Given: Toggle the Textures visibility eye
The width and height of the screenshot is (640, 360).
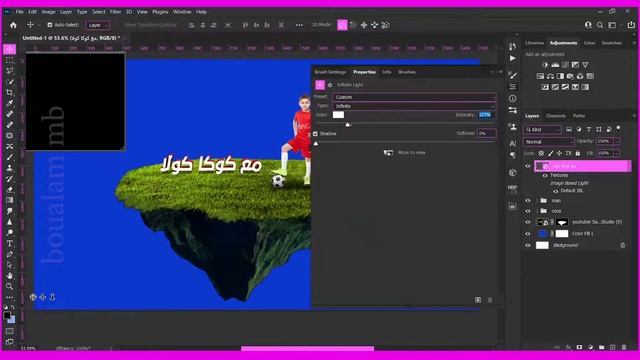Looking at the screenshot, I should pos(545,176).
